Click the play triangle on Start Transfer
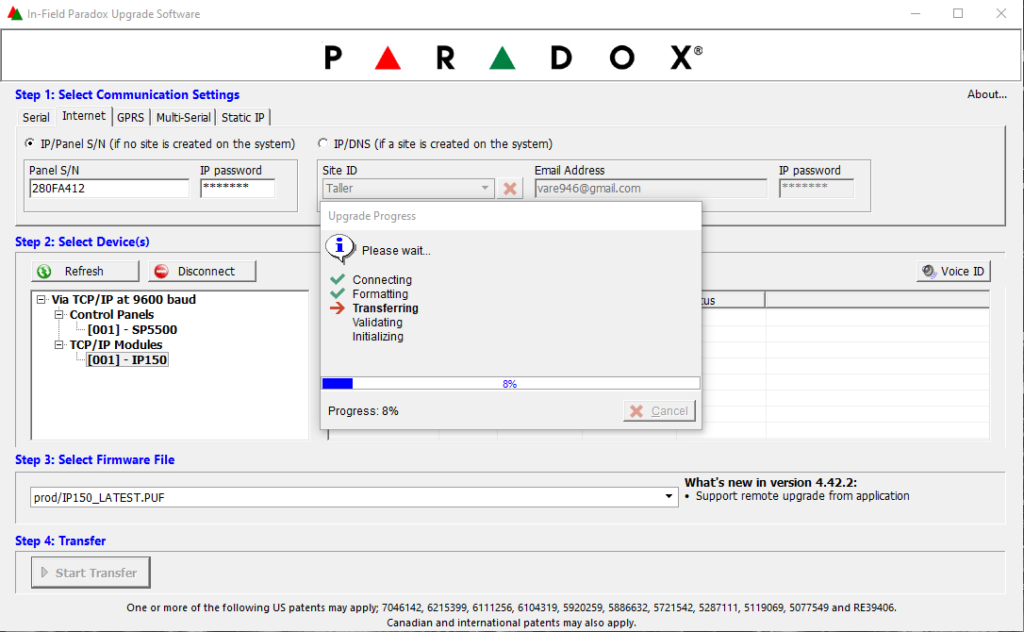 tap(44, 573)
